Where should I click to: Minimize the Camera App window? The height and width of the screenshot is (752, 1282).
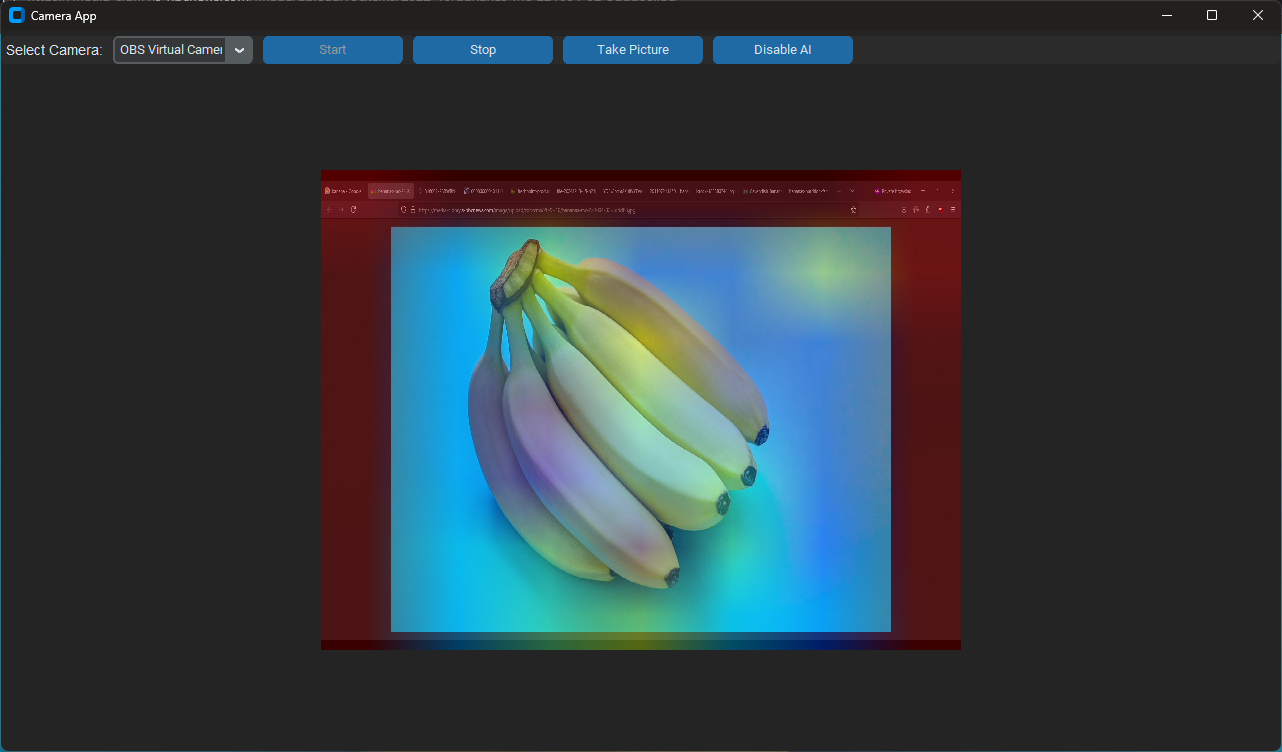[1166, 15]
